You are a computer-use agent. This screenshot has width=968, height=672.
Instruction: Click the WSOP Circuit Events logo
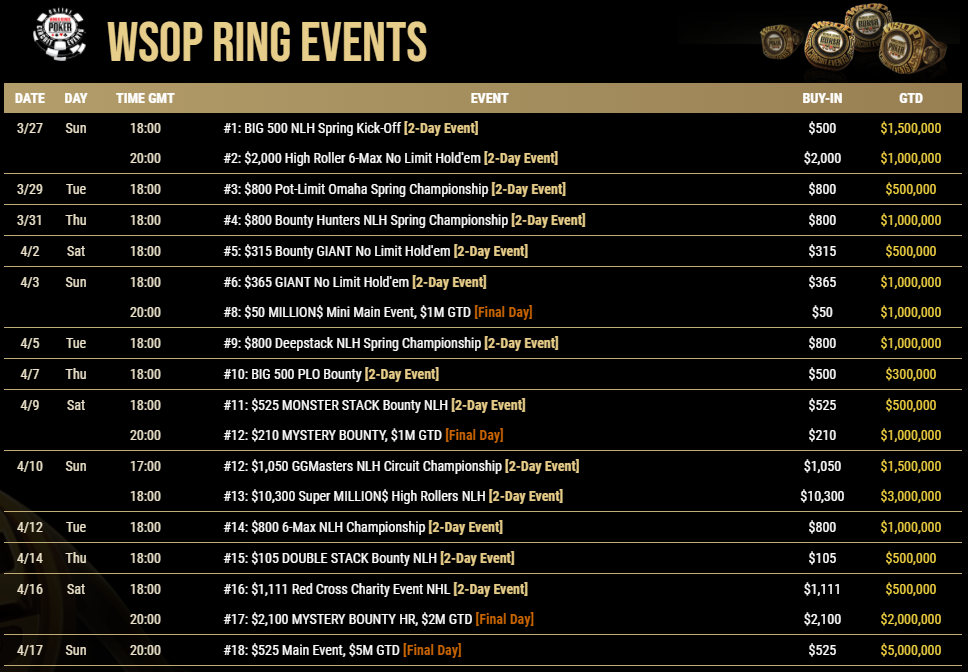point(60,33)
